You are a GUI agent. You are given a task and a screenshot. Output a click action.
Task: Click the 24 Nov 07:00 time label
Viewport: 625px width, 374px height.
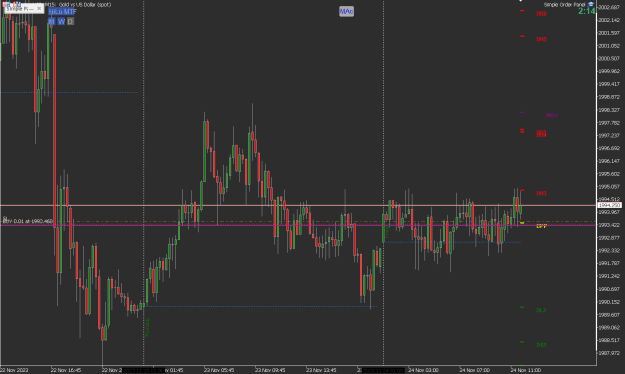[474, 370]
